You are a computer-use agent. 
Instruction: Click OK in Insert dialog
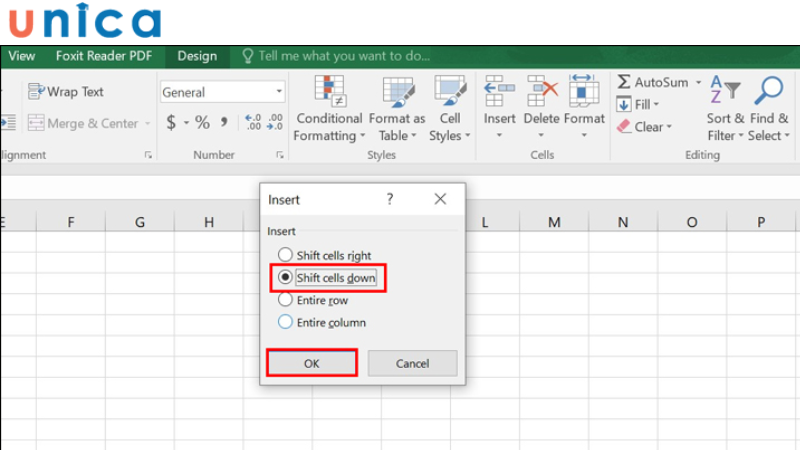coord(312,363)
